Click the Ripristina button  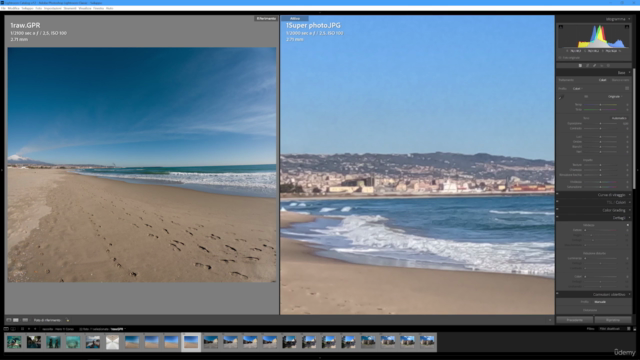point(613,320)
